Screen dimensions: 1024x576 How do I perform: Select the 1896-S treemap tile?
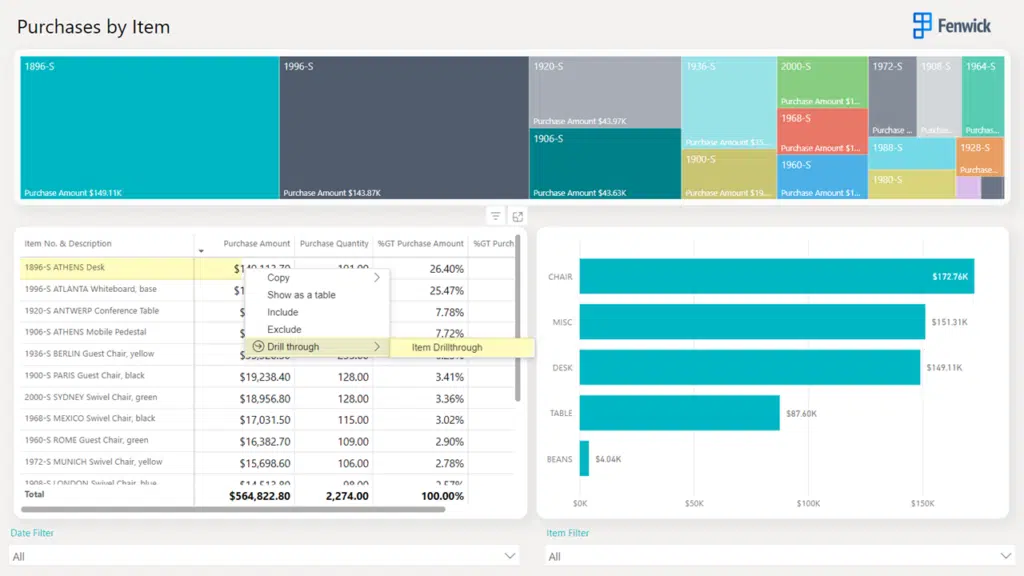tap(149, 128)
